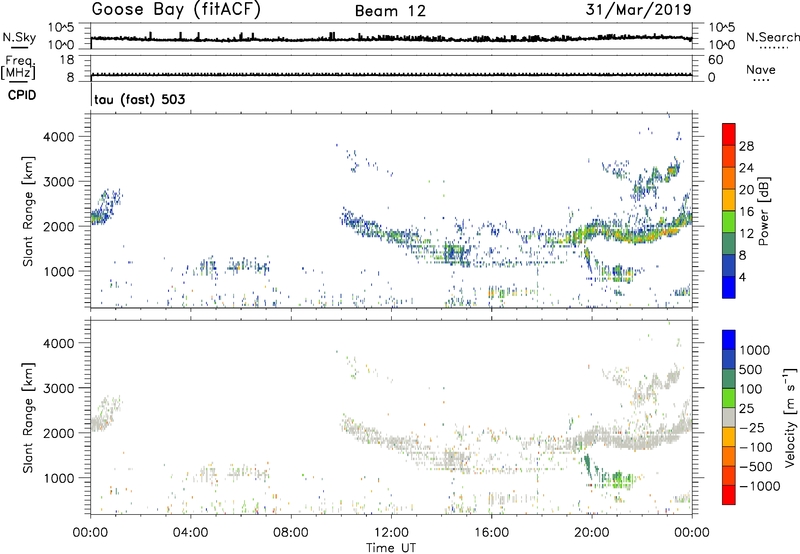This screenshot has width=800, height=554.
Task: Click the "-25" tick on the Velocity colorbar
Action: click(x=752, y=427)
